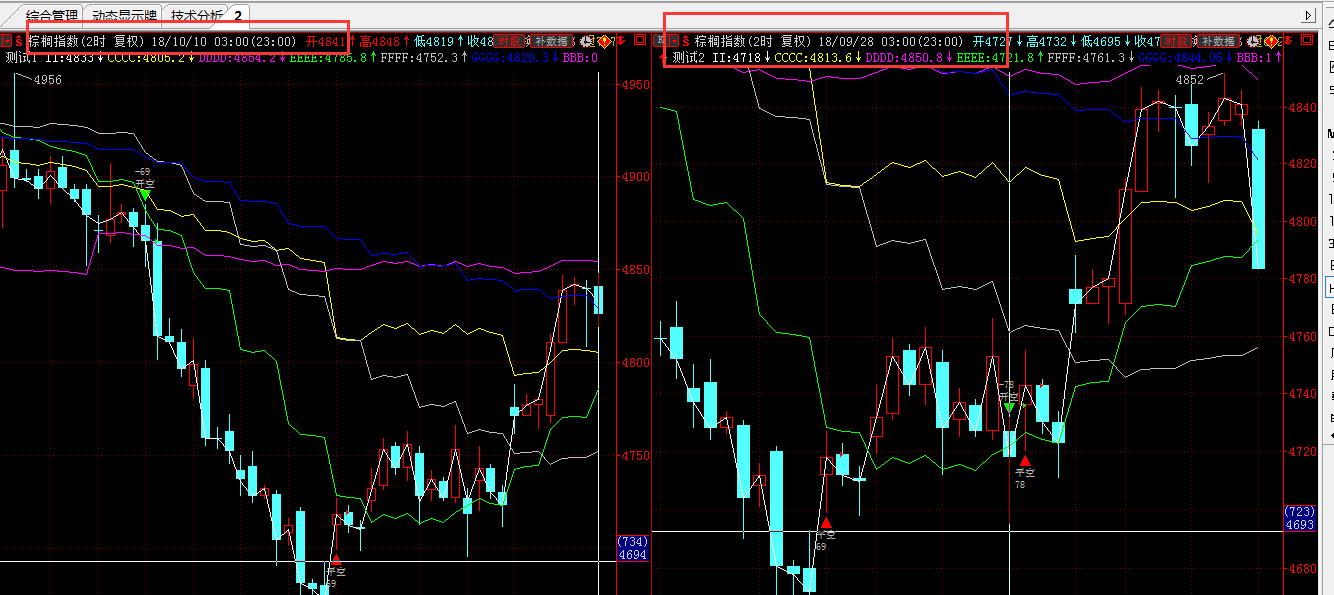
Task: Open the 动态显示牌 tab
Action: pyautogui.click(x=124, y=15)
